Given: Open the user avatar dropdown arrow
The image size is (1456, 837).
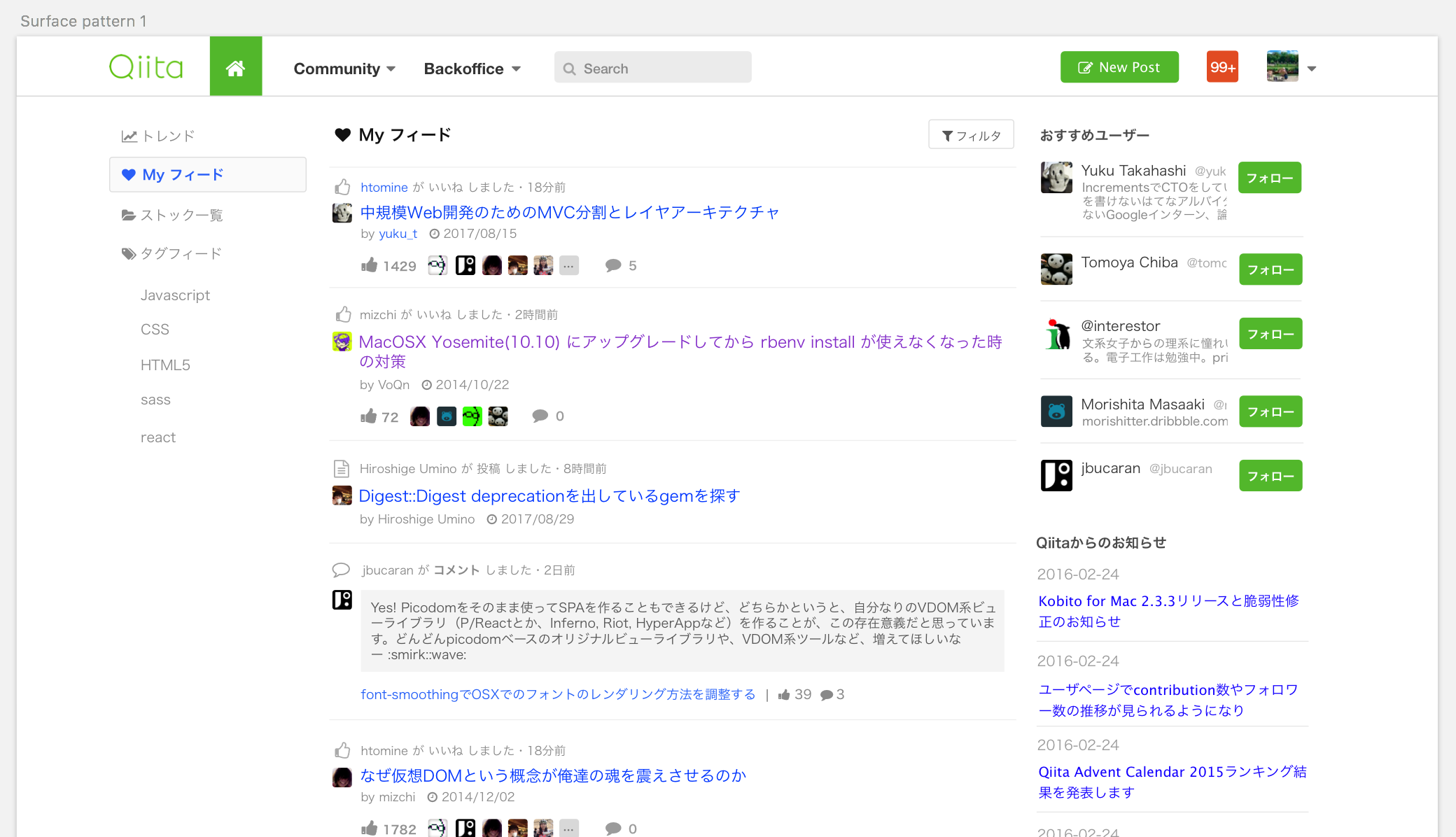Looking at the screenshot, I should 1311,69.
